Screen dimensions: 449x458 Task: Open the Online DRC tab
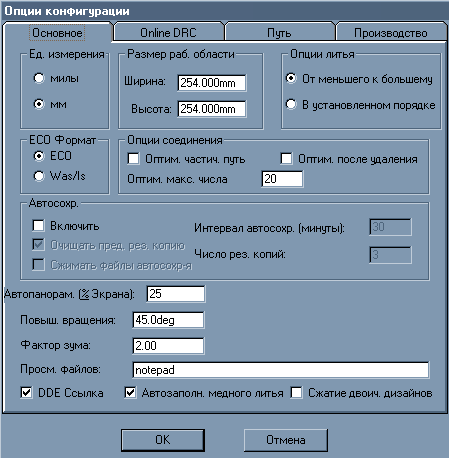(x=168, y=33)
